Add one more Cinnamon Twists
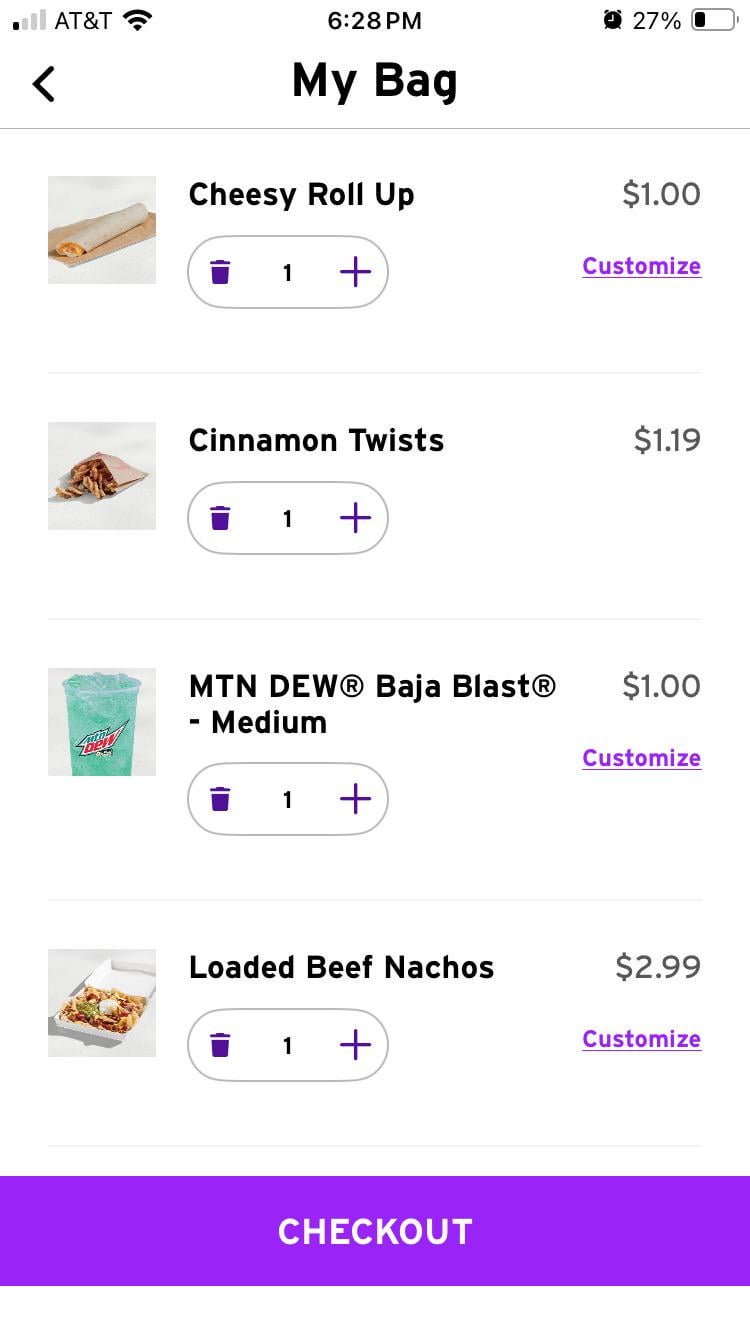Viewport: 750px width, 1334px height. [x=355, y=518]
